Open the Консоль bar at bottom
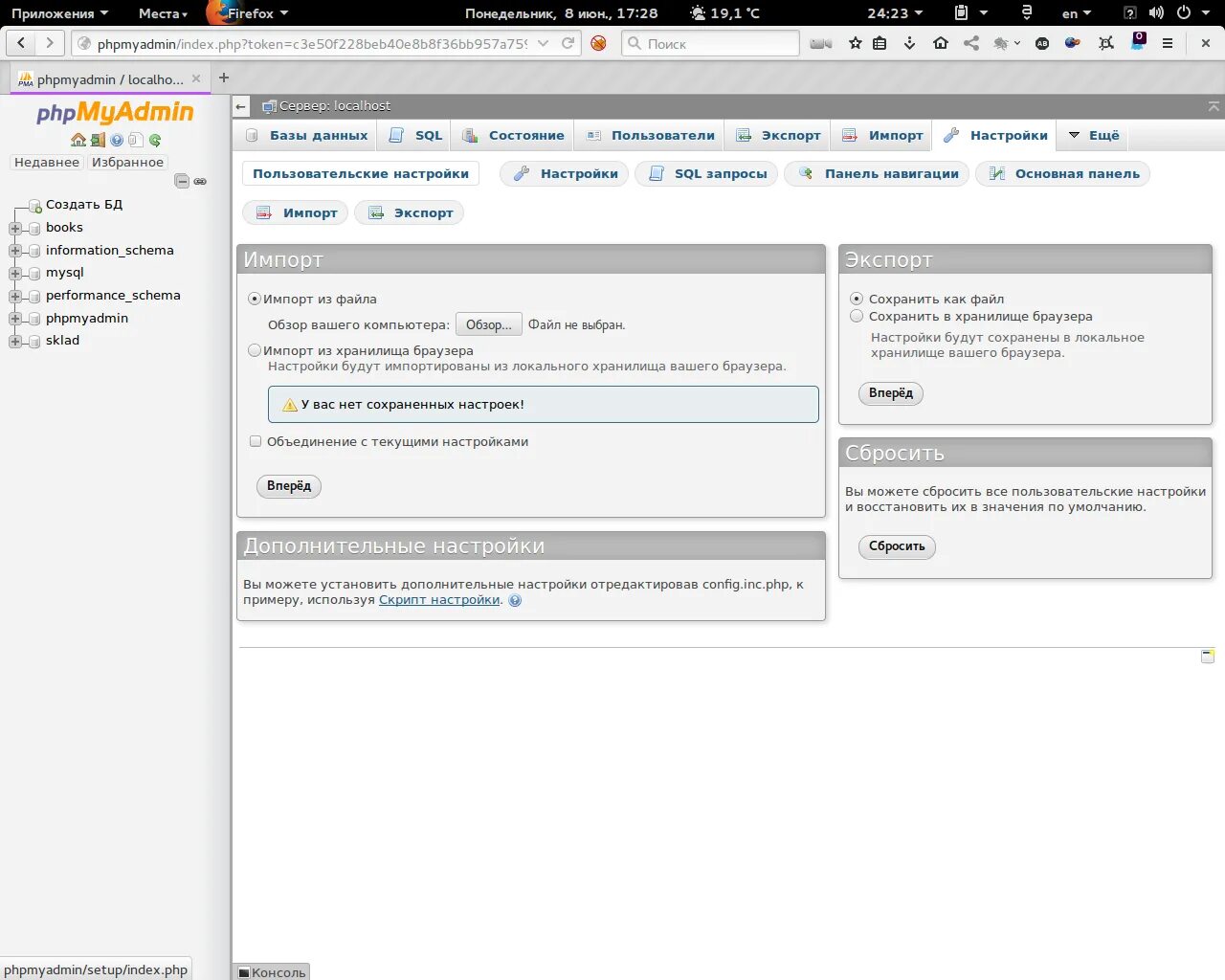Image resolution: width=1225 pixels, height=980 pixels. 272,972
